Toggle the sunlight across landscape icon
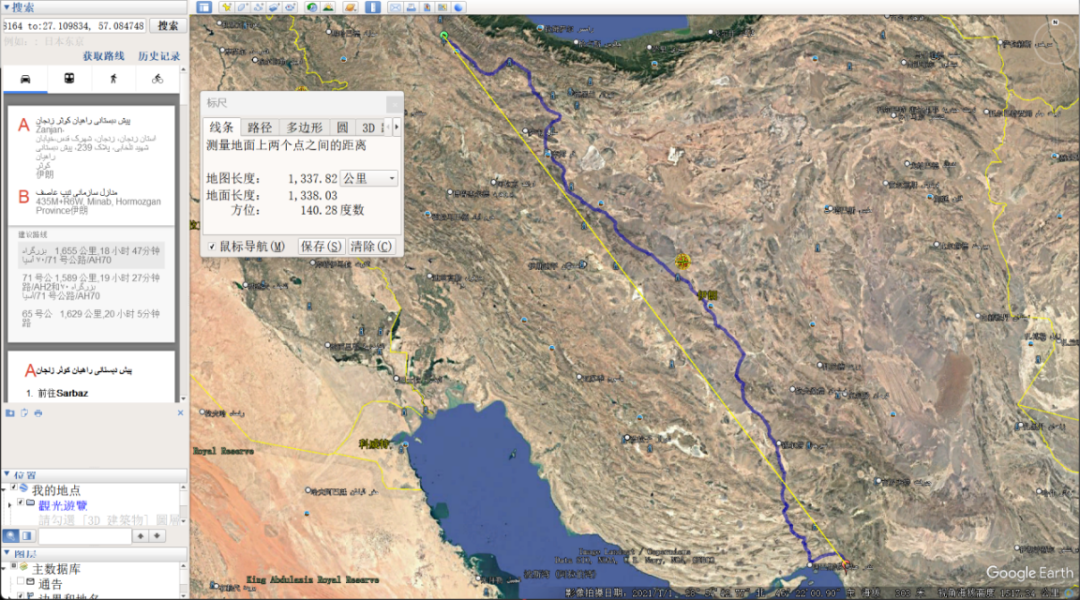The height and width of the screenshot is (600, 1080). point(328,7)
